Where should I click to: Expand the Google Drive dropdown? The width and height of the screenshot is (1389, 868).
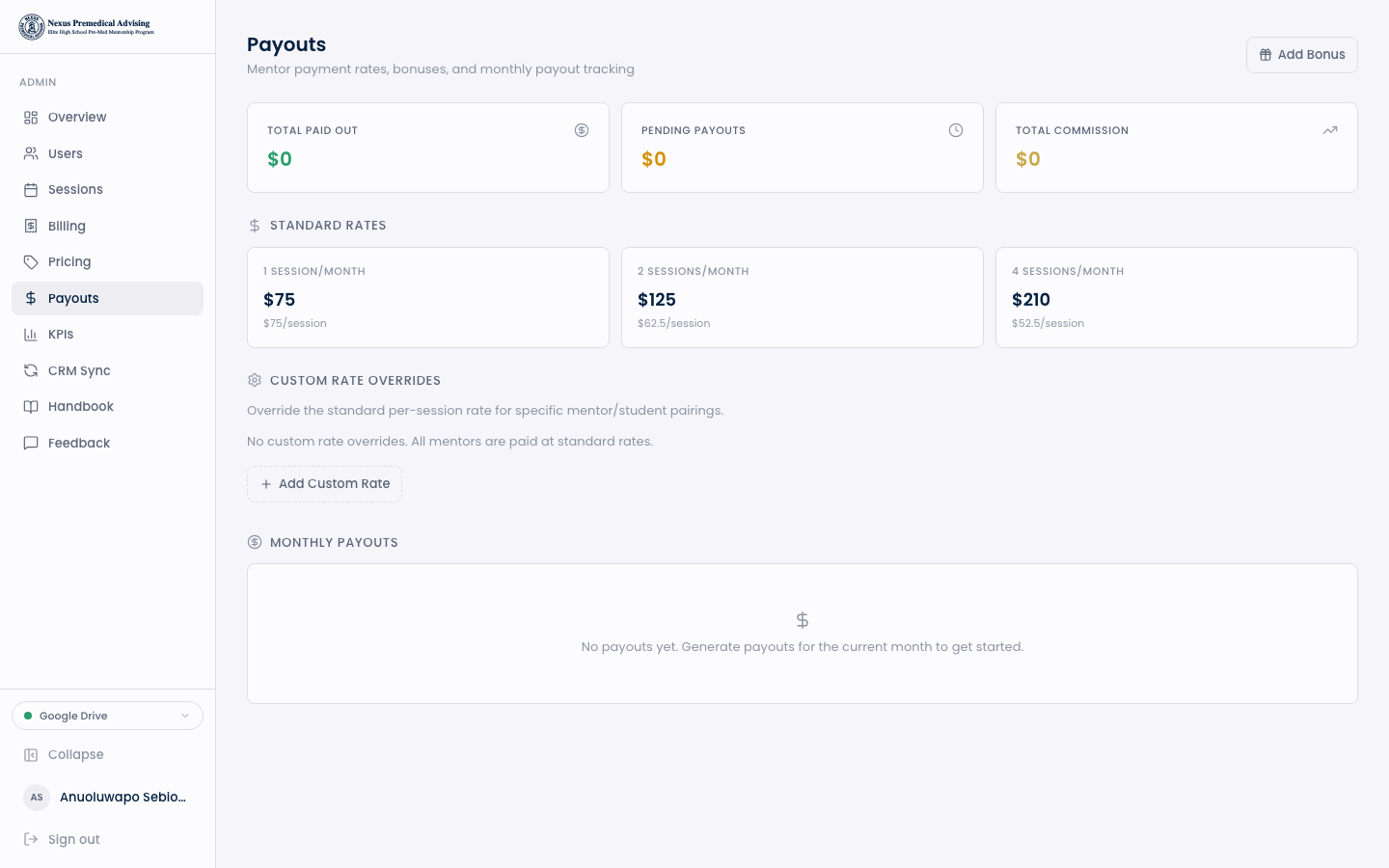coord(107,716)
